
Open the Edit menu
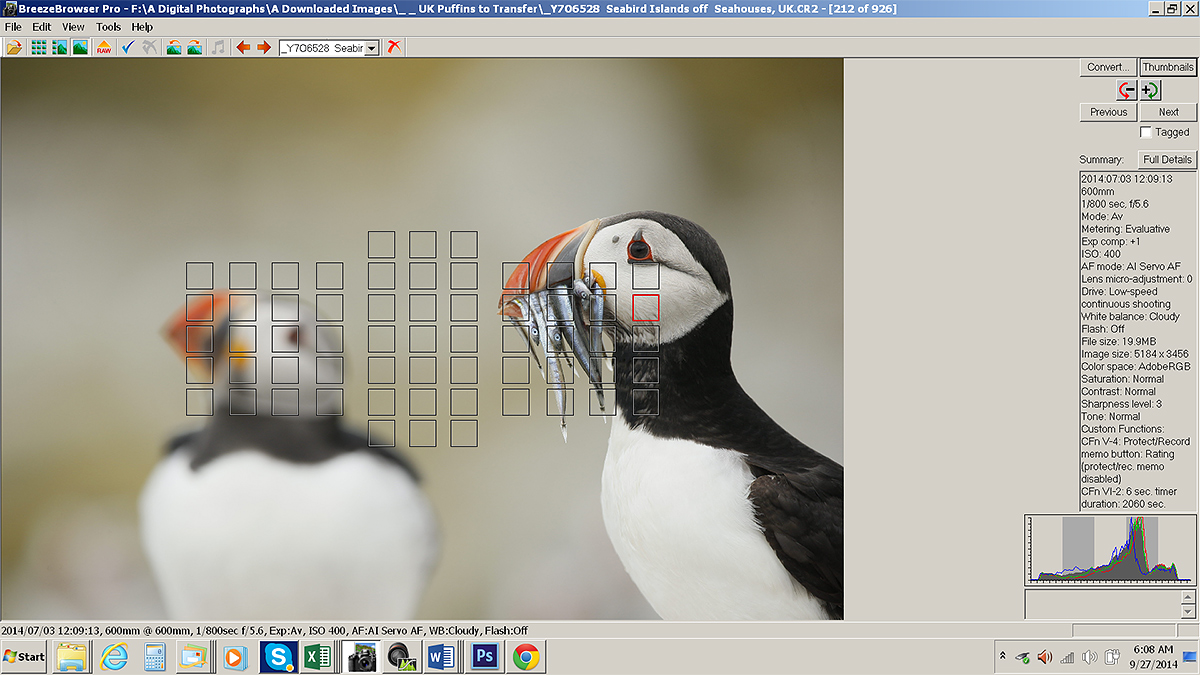pyautogui.click(x=41, y=27)
